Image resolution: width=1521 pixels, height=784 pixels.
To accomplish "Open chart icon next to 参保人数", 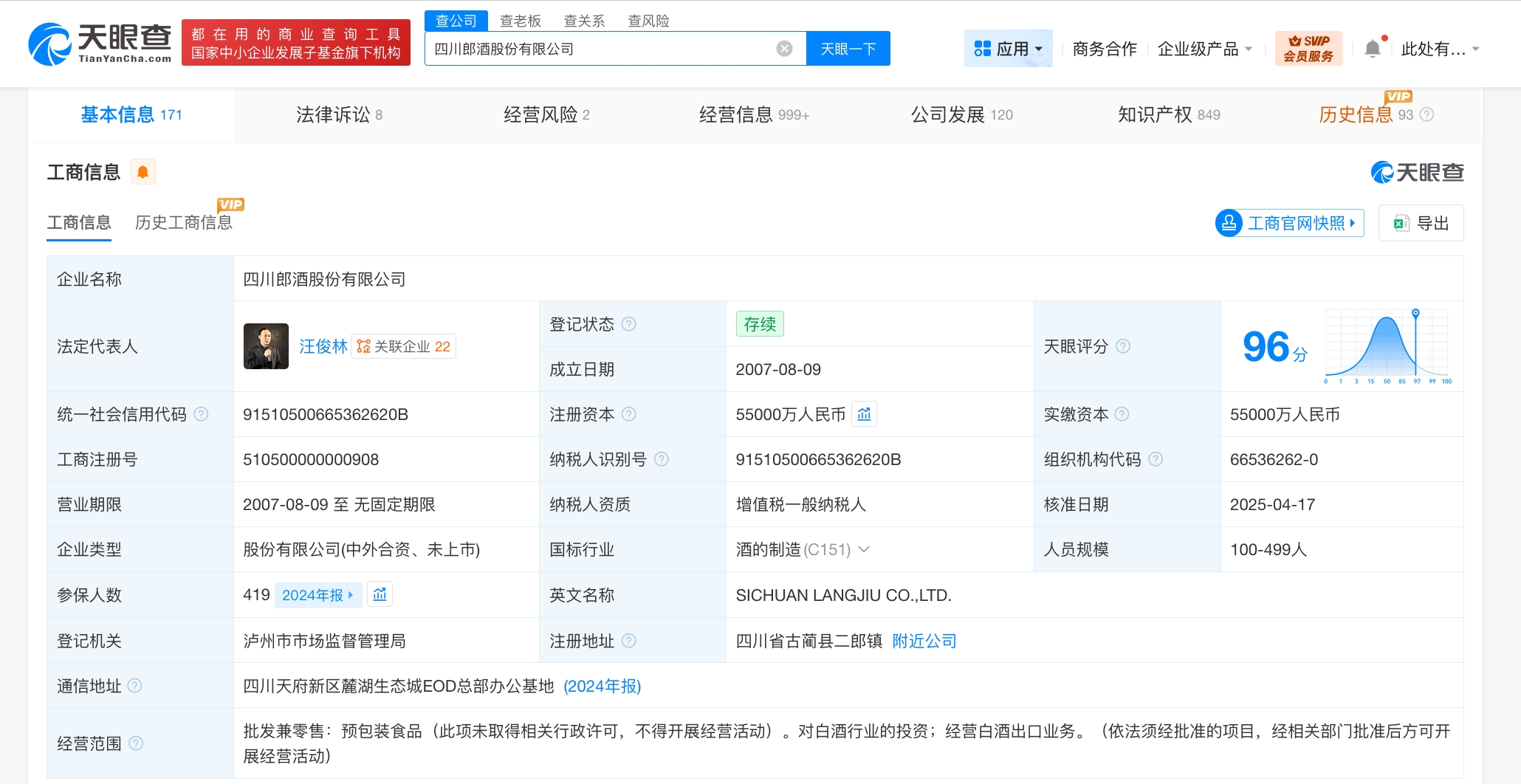I will click(380, 594).
